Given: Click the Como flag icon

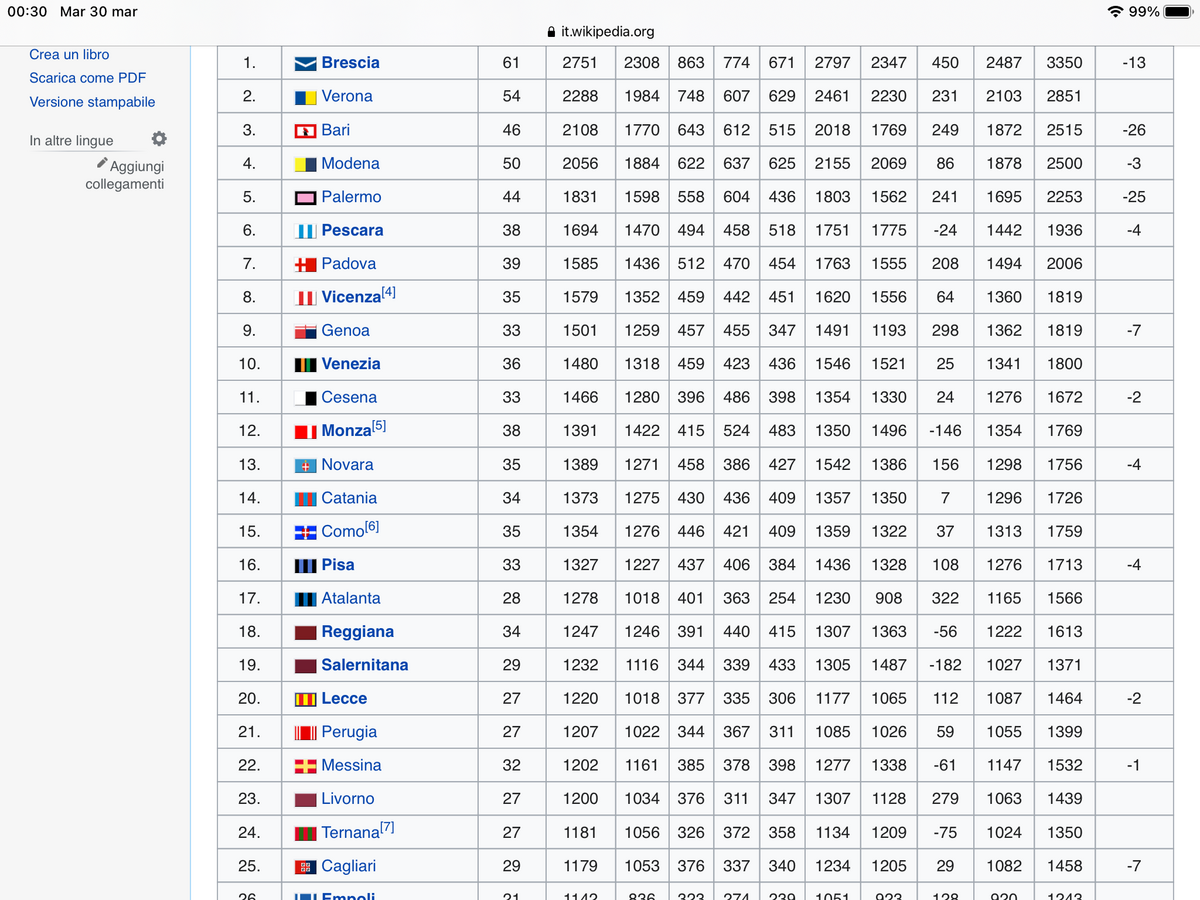Looking at the screenshot, I should (x=305, y=532).
